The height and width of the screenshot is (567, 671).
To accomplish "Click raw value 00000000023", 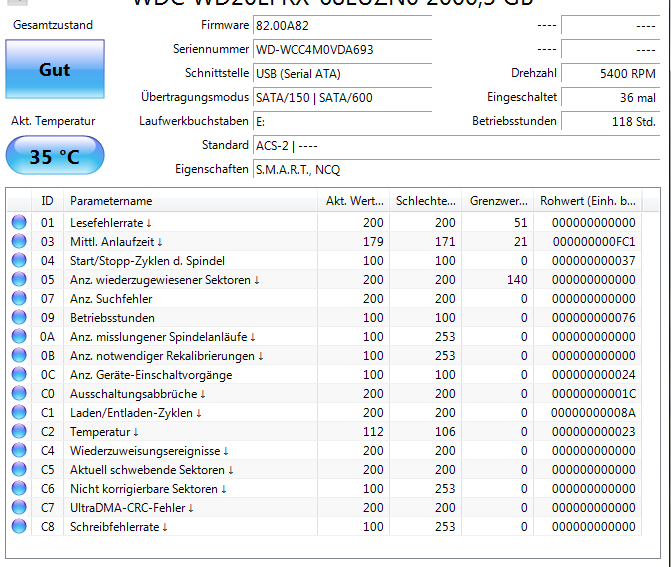I will (x=594, y=432).
